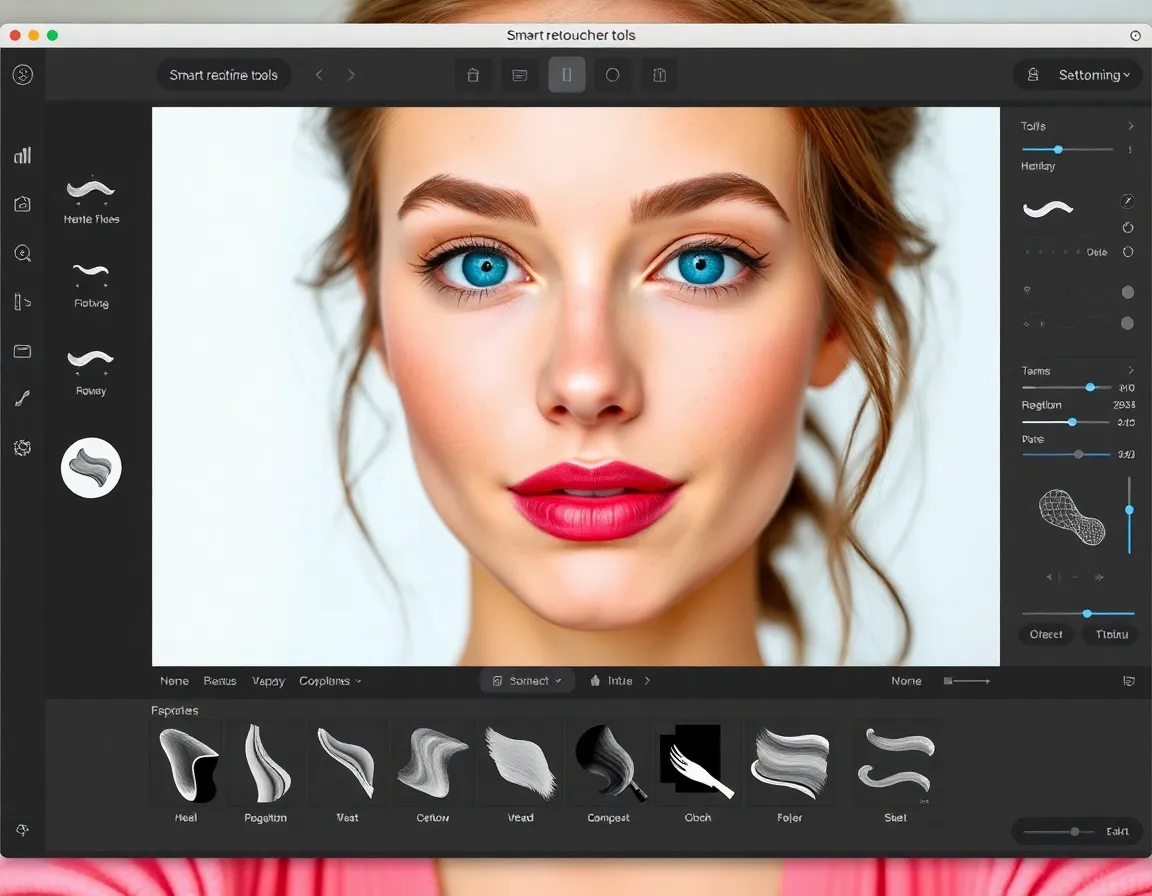Open the Somact dropdown below the canvas
This screenshot has width=1152, height=896.
(x=527, y=680)
